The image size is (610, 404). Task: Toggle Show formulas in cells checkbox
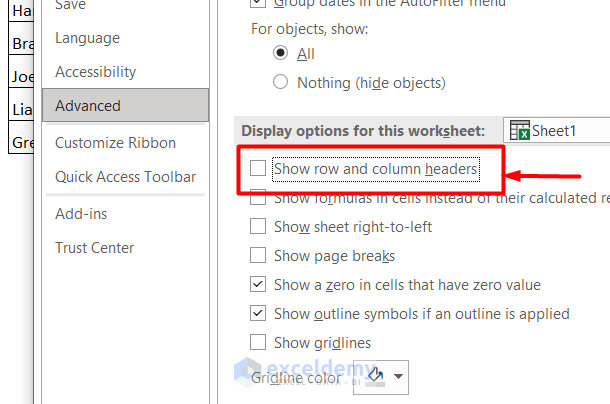[x=258, y=198]
